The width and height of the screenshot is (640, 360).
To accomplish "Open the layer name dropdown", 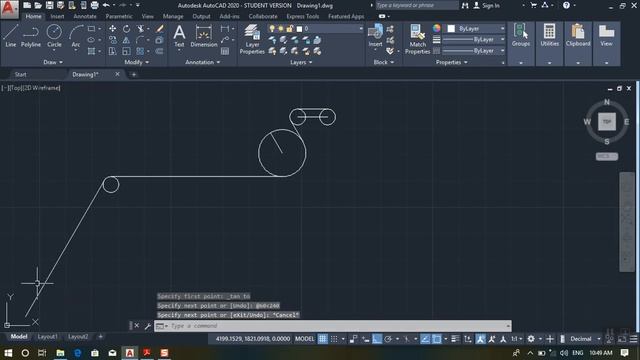I will pos(316,29).
